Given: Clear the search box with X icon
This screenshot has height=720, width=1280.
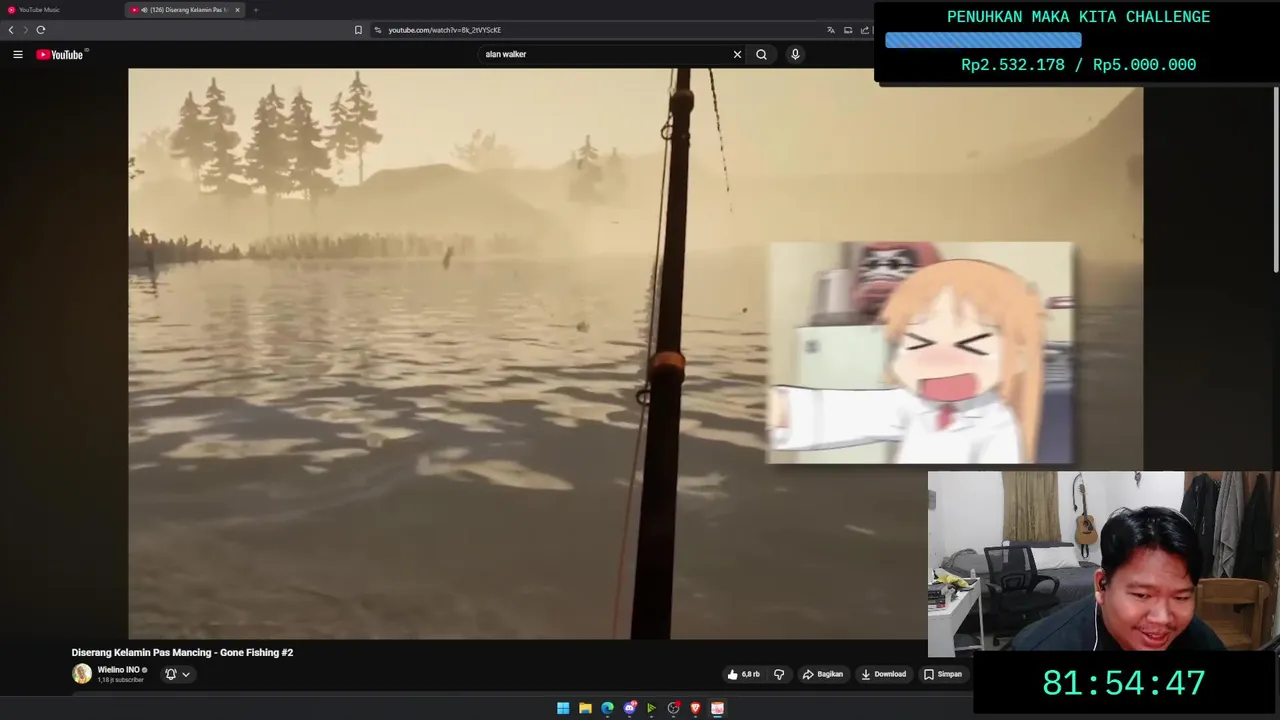Looking at the screenshot, I should (x=738, y=55).
